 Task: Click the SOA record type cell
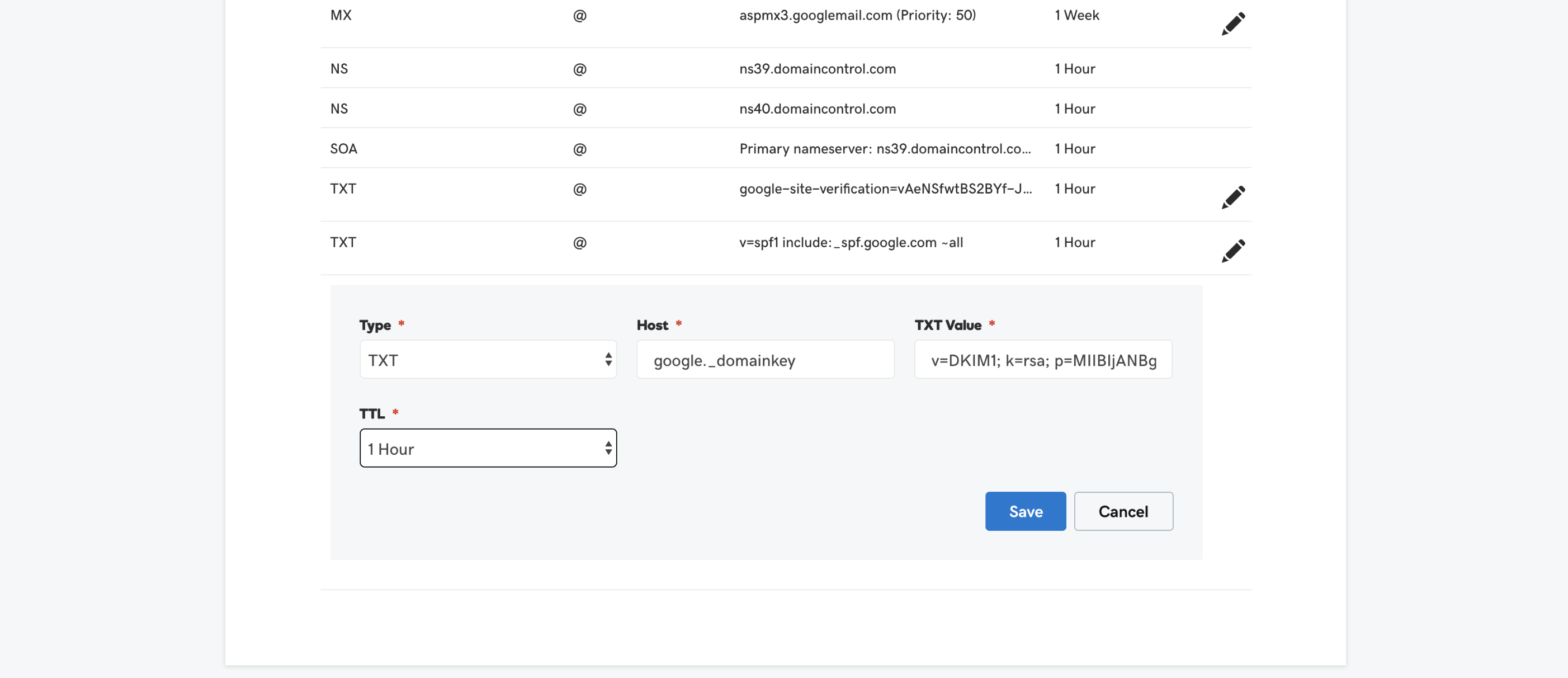click(343, 149)
